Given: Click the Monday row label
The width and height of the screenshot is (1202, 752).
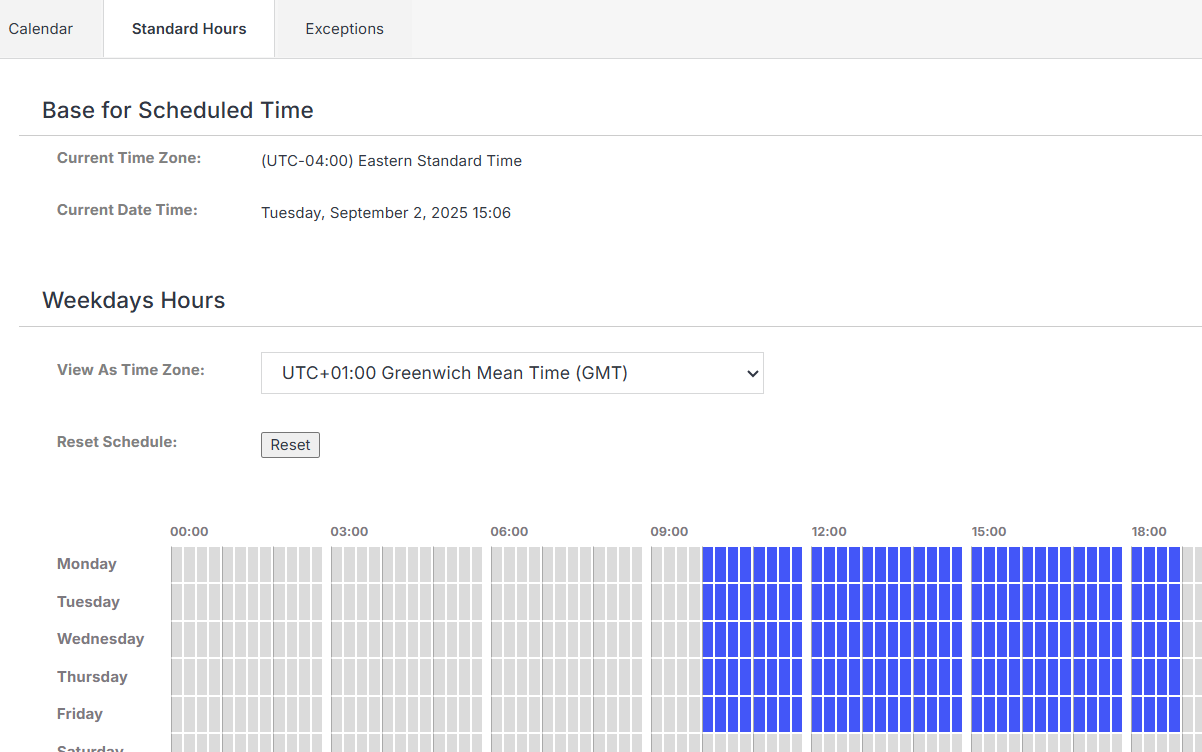Looking at the screenshot, I should pos(87,564).
